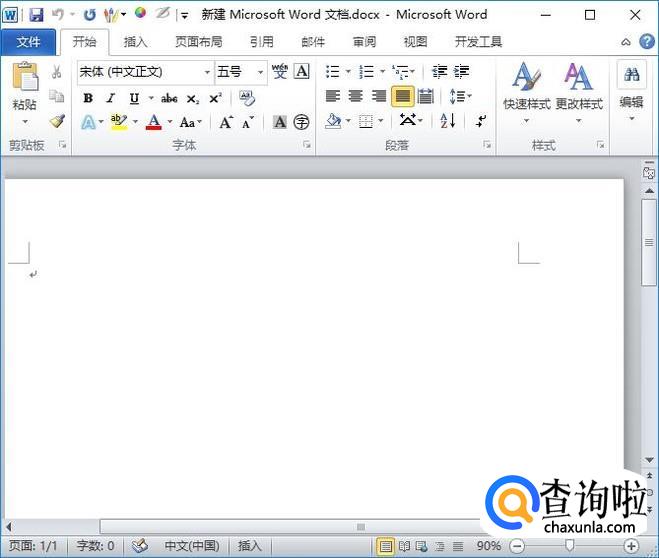Viewport: 659px width, 558px height.
Task: Expand bullet list options arrow
Action: click(348, 71)
